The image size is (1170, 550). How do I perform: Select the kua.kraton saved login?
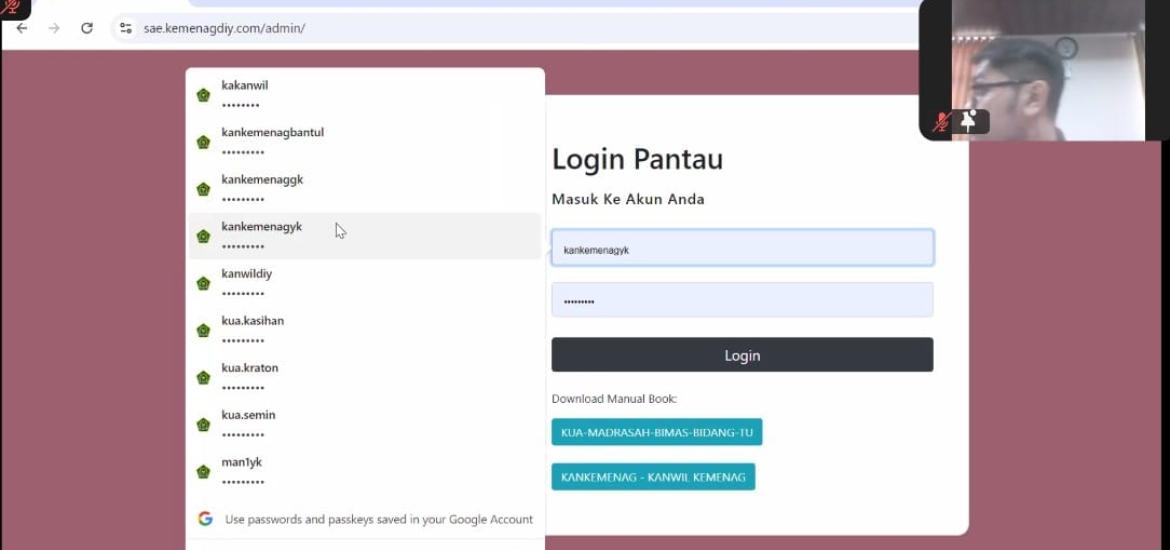coord(365,377)
